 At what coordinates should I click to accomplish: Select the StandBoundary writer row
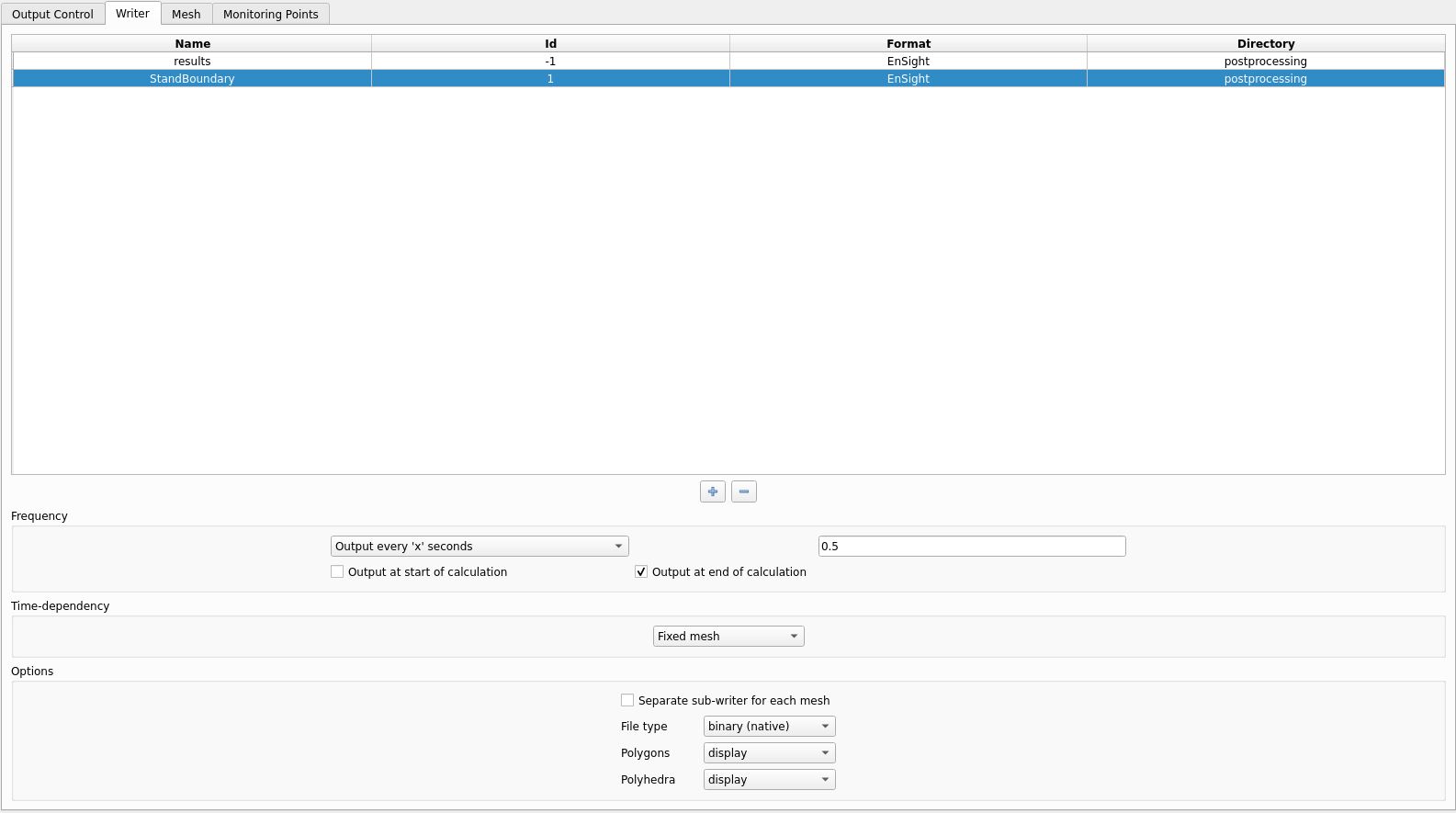[x=192, y=79]
